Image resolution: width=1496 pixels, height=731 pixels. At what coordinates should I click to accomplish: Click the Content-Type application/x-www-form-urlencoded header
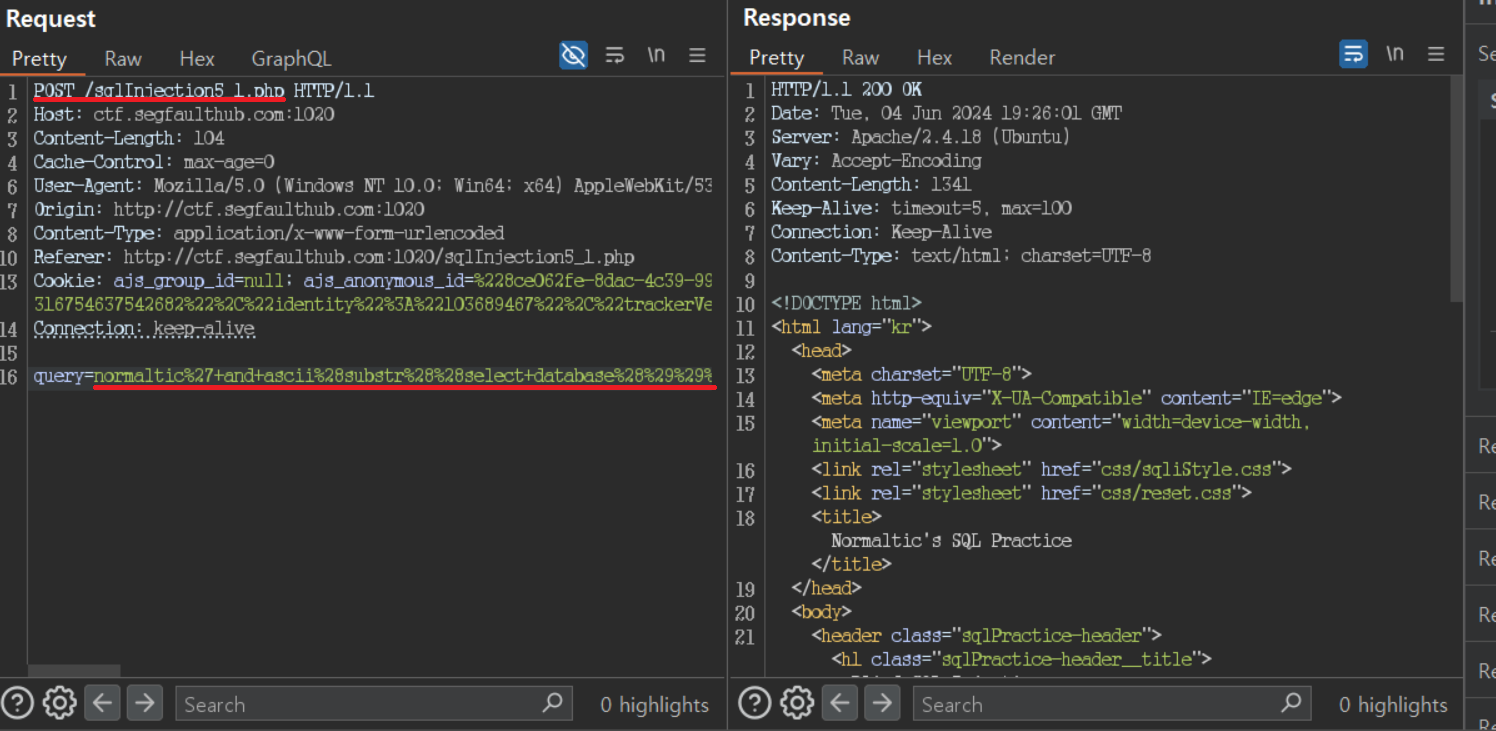click(x=269, y=233)
